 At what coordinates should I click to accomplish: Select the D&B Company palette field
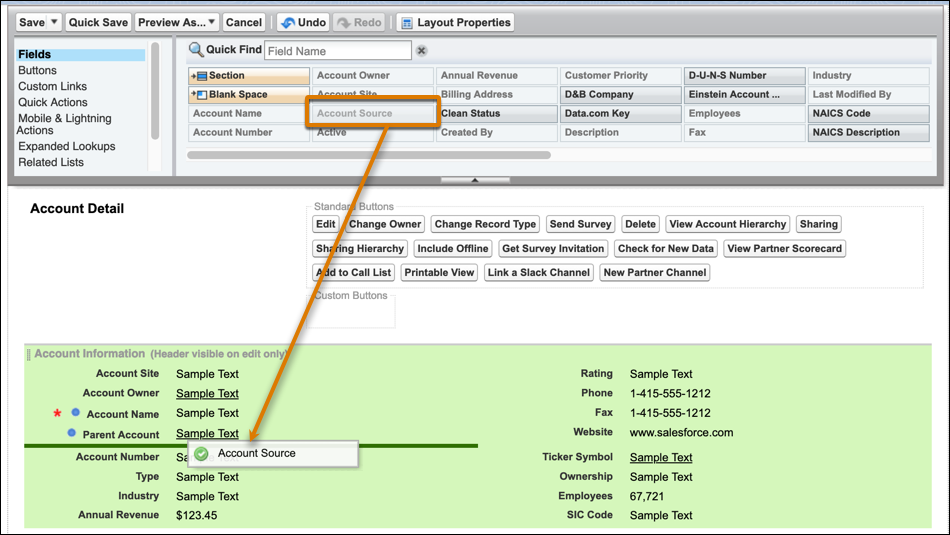pyautogui.click(x=620, y=95)
